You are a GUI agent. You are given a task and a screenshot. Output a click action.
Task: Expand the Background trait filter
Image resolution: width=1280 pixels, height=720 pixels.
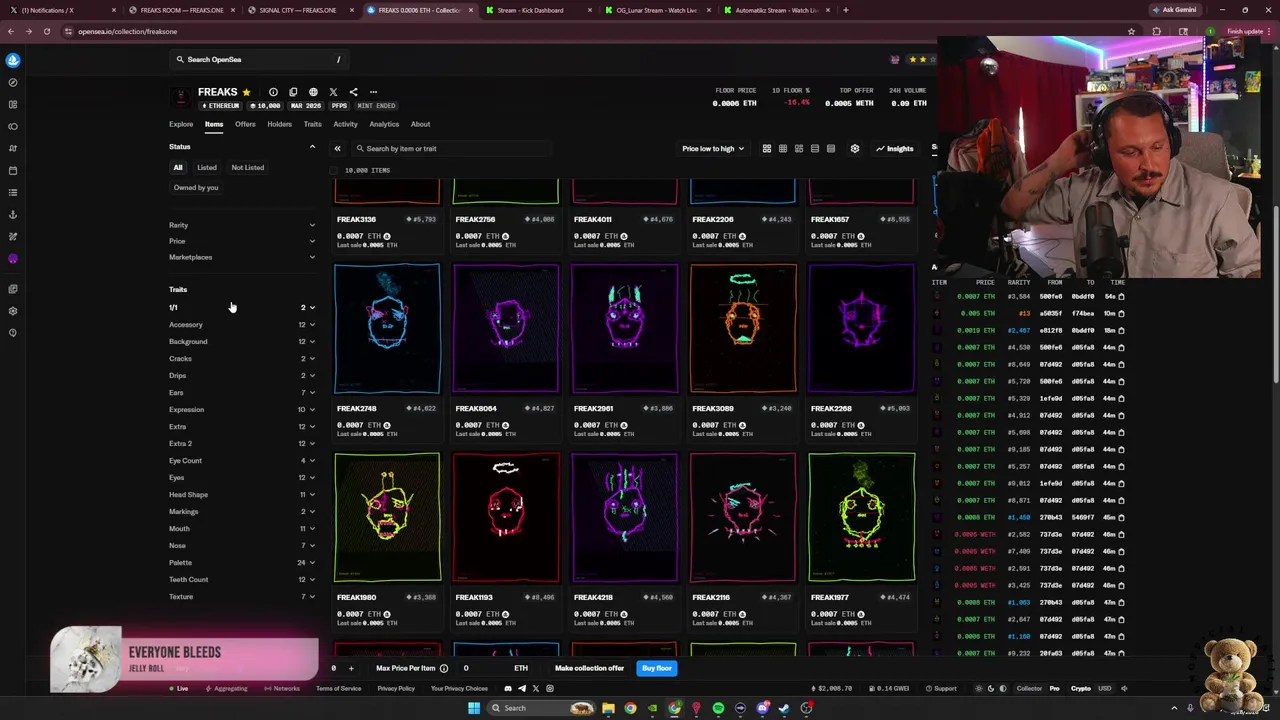[242, 341]
